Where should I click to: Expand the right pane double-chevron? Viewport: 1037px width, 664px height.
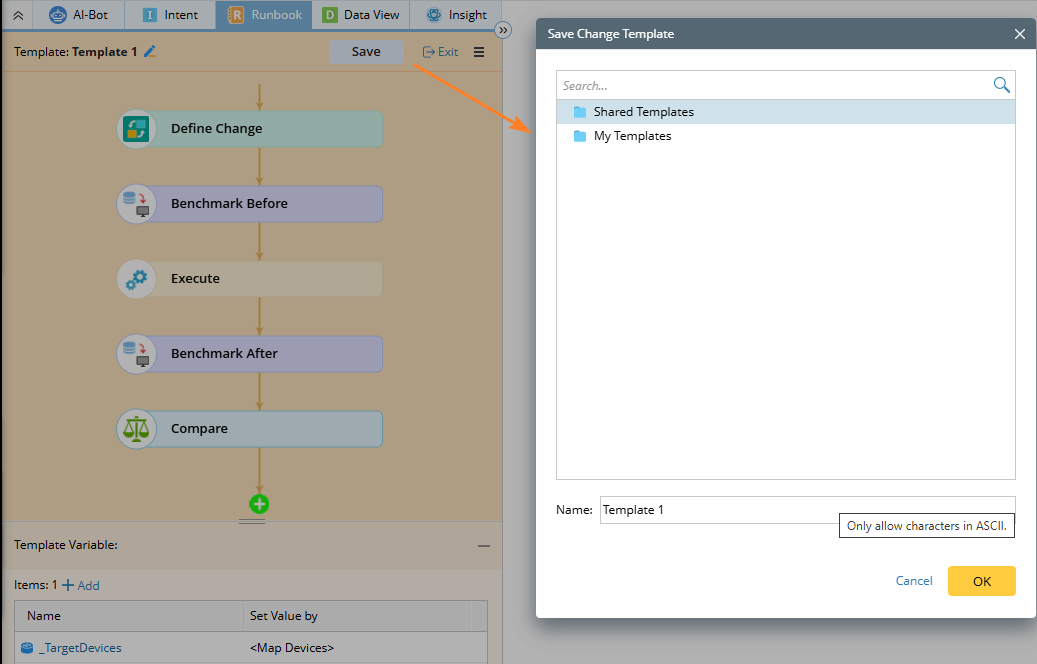[x=504, y=30]
